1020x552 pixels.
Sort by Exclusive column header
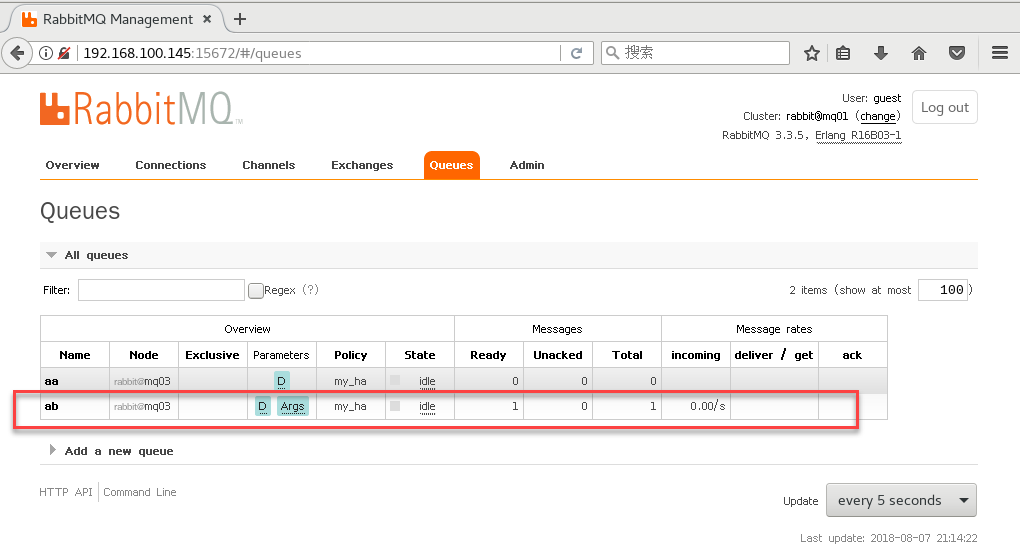tap(212, 355)
